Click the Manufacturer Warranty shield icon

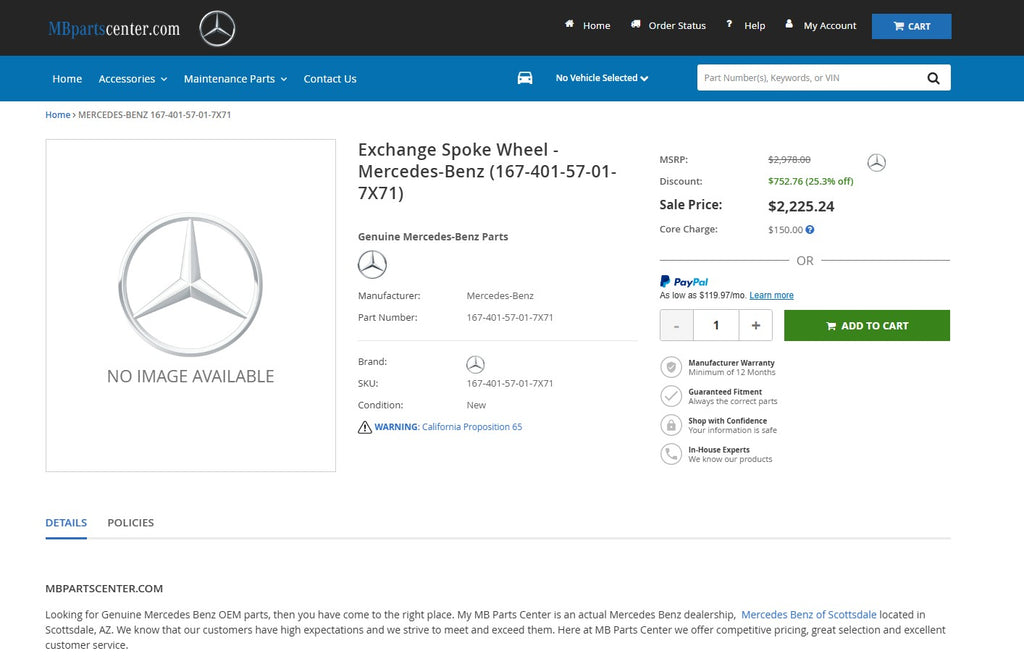pyautogui.click(x=671, y=367)
